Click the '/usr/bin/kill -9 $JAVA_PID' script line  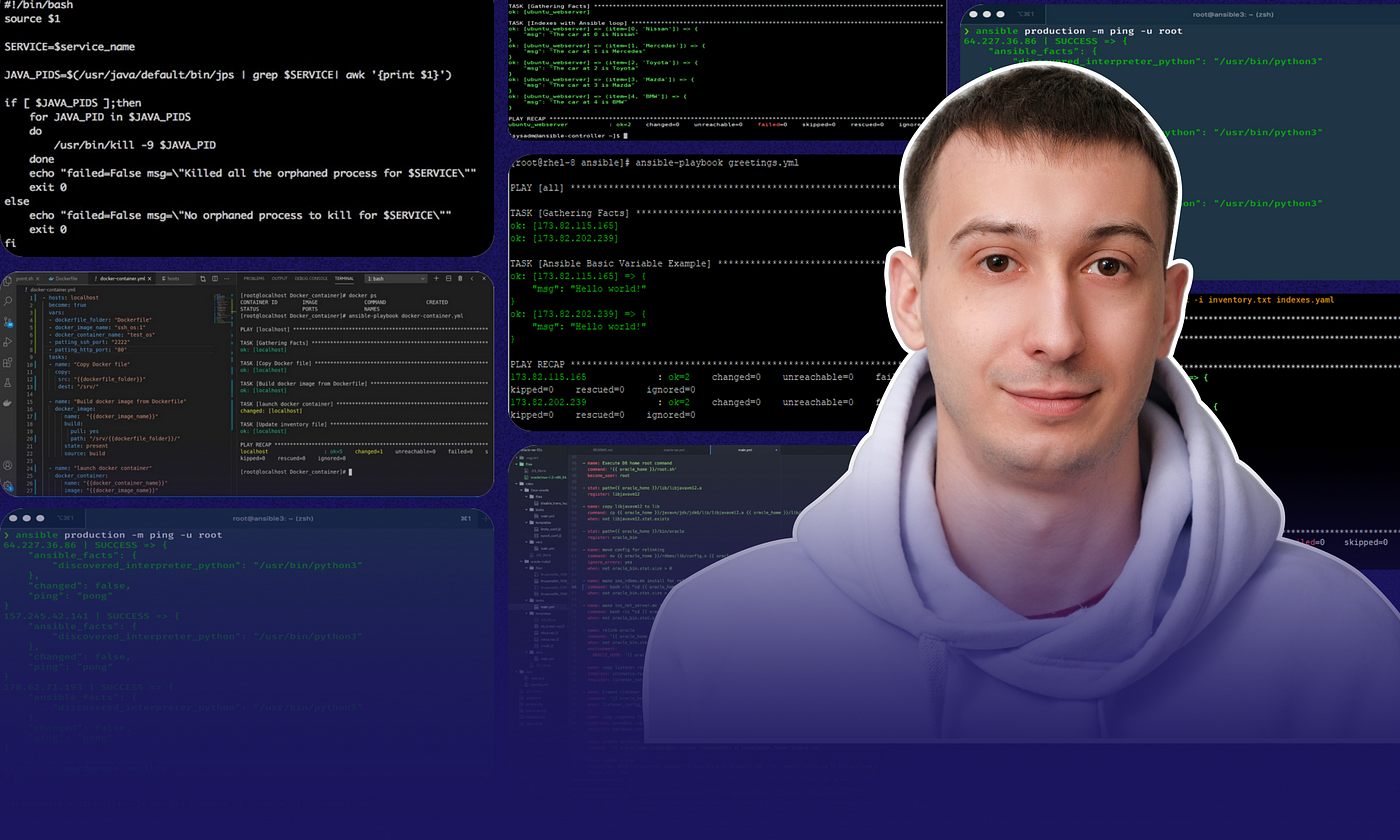[135, 145]
